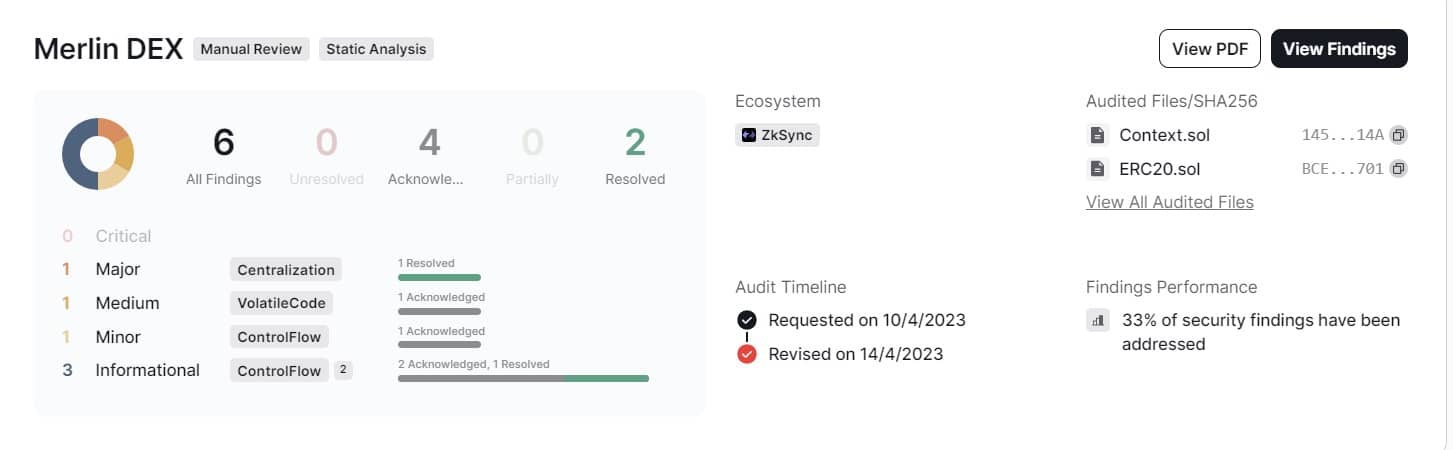This screenshot has width=1453, height=450.
Task: Select the Informational severity label
Action: point(147,370)
